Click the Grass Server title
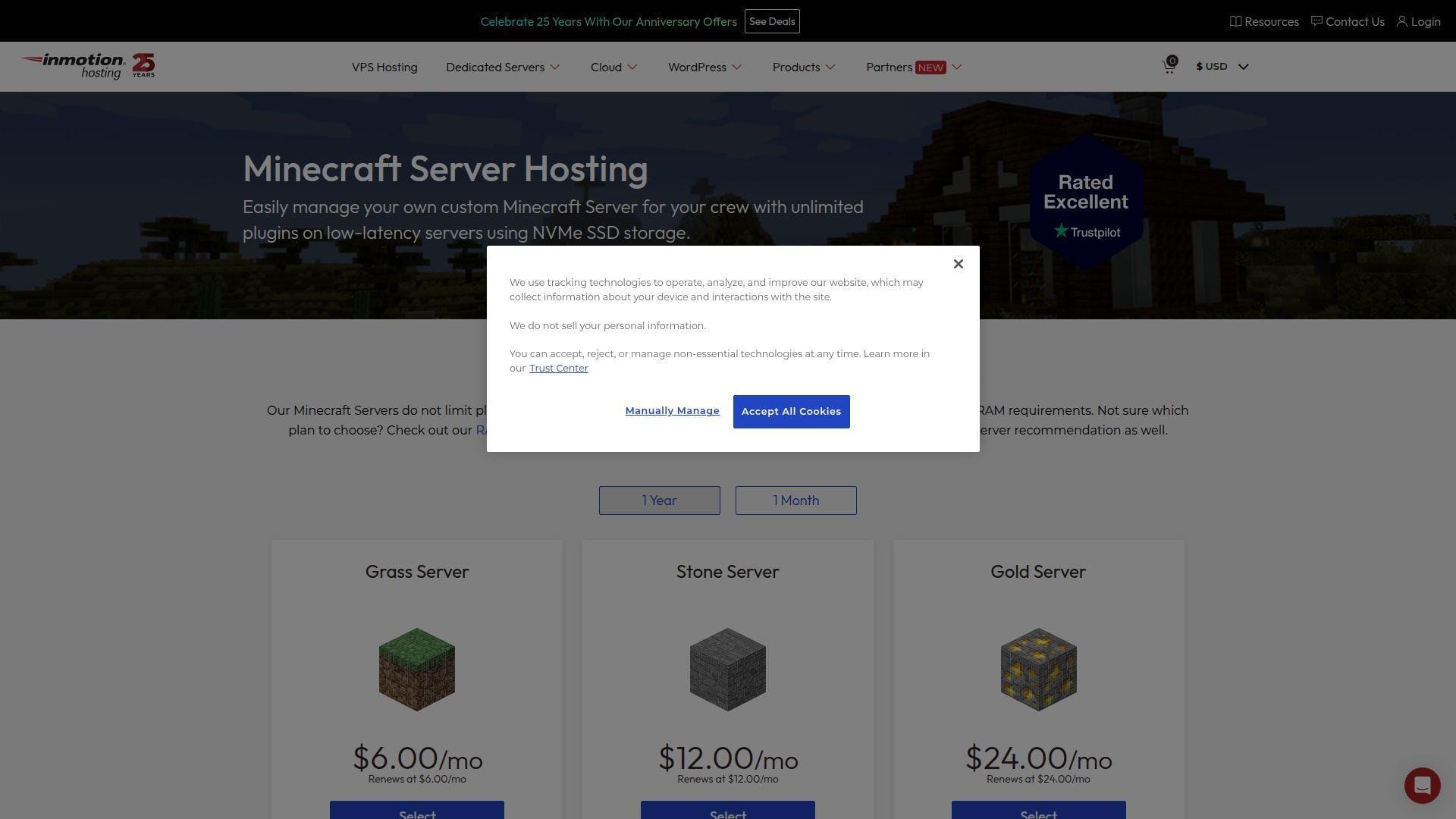Image resolution: width=1456 pixels, height=819 pixels. tap(417, 572)
